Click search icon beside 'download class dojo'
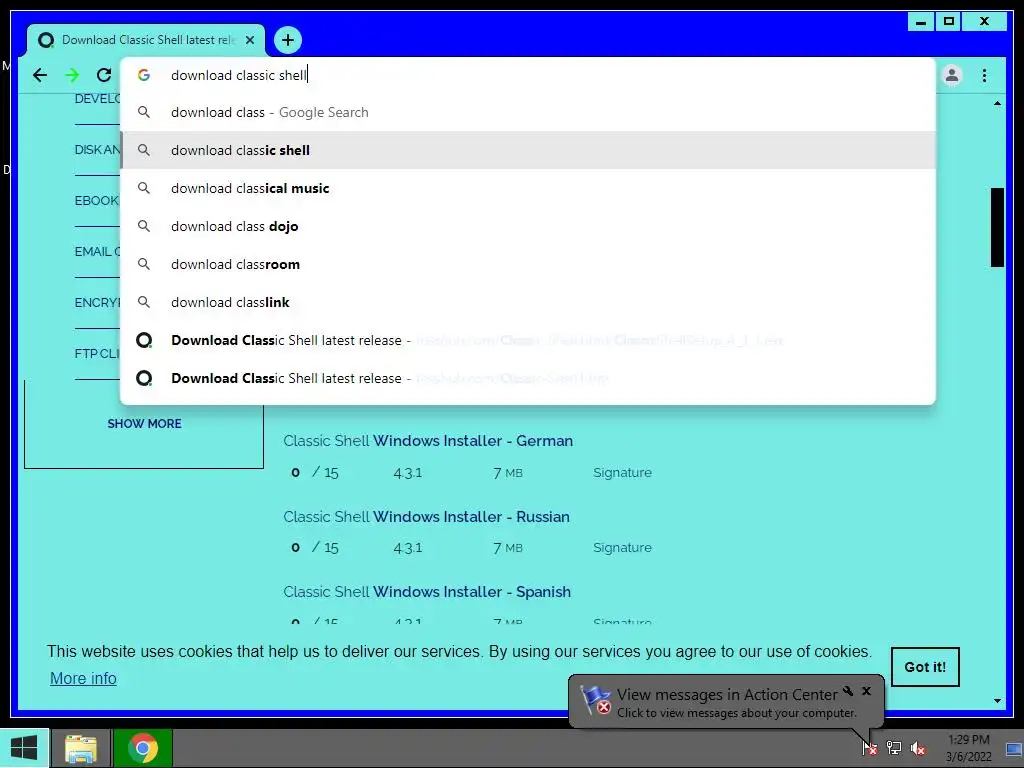1024x768 pixels. (144, 226)
